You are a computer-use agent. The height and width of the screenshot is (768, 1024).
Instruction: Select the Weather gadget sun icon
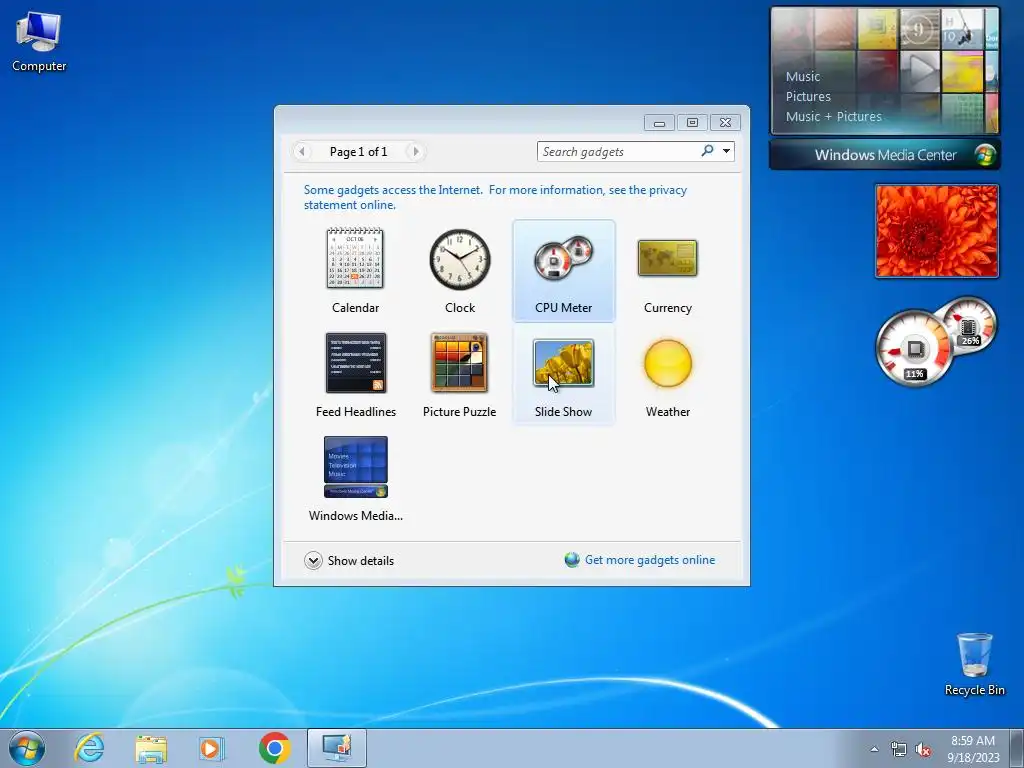coord(667,363)
